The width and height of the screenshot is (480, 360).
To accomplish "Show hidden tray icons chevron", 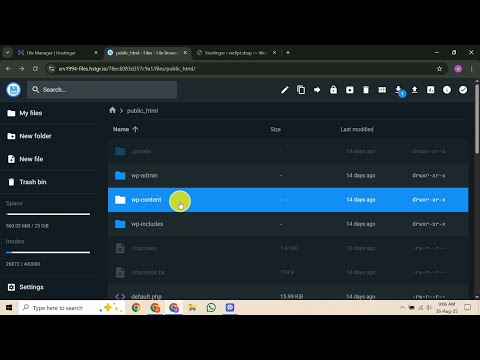I will [x=402, y=307].
